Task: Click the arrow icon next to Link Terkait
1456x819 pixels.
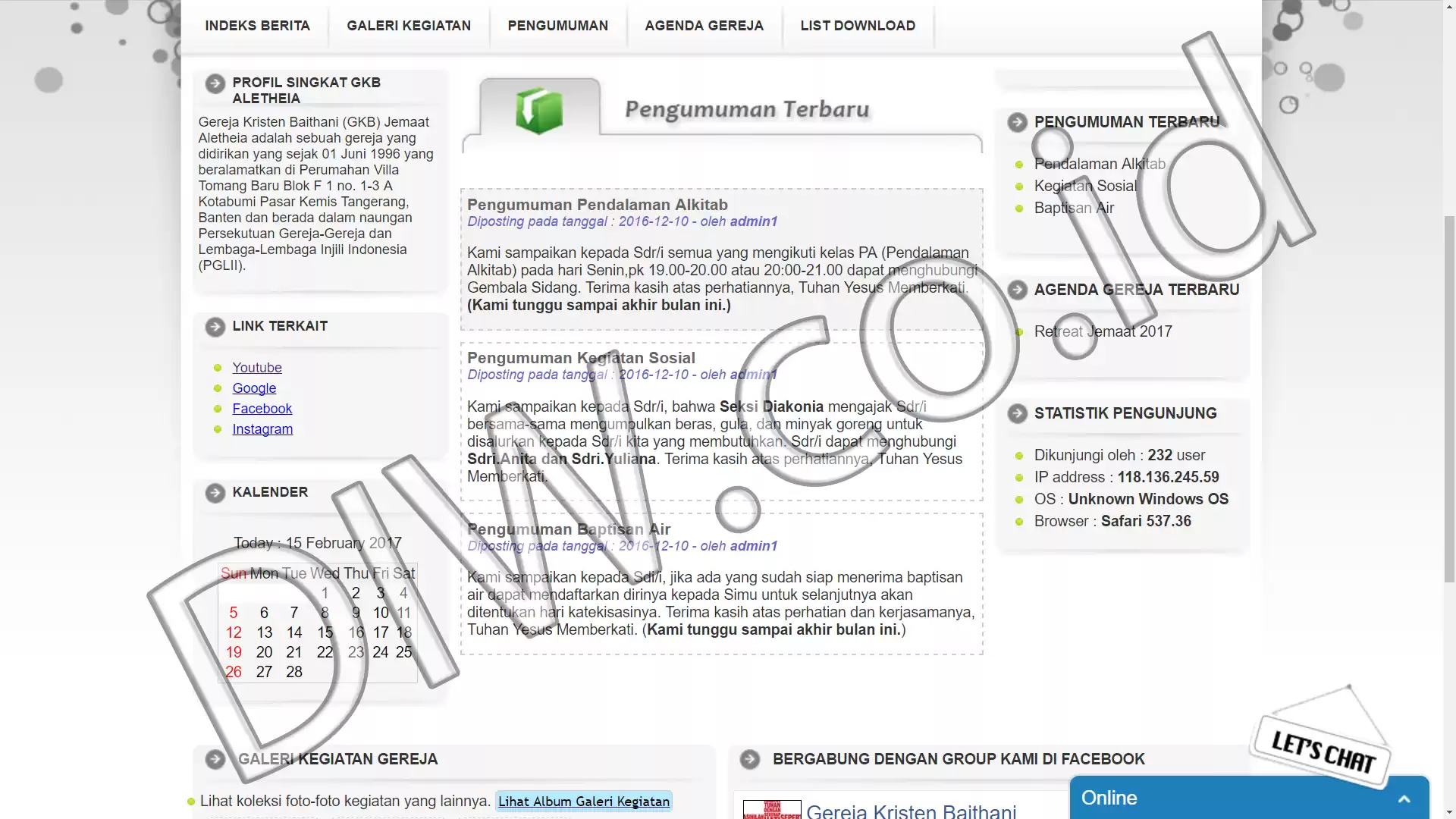Action: point(215,327)
